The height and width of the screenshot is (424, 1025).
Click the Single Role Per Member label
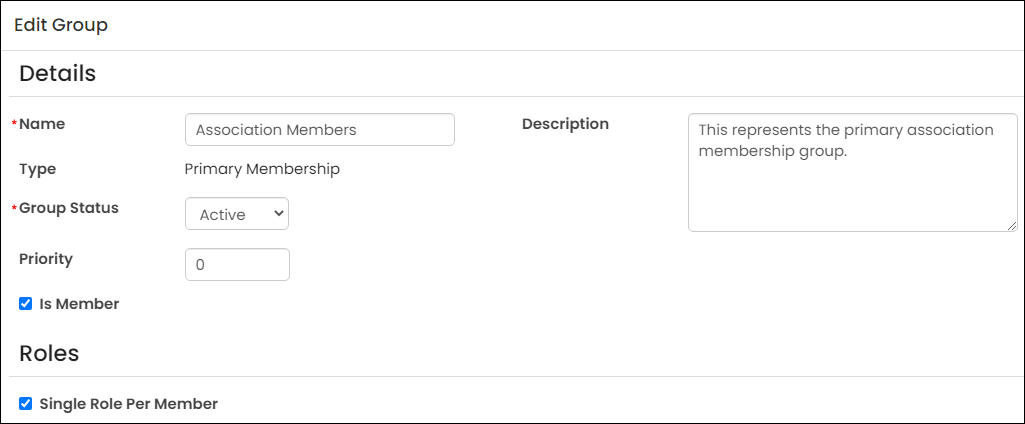(129, 404)
